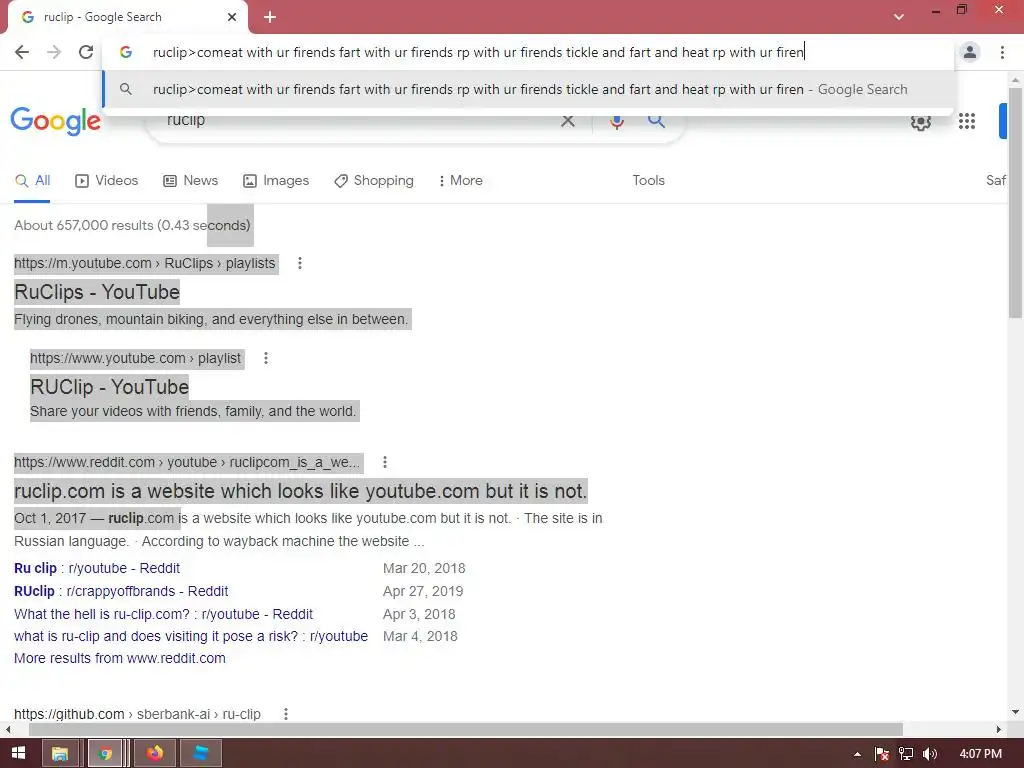Click the Chrome taskbar icon

pyautogui.click(x=104, y=753)
